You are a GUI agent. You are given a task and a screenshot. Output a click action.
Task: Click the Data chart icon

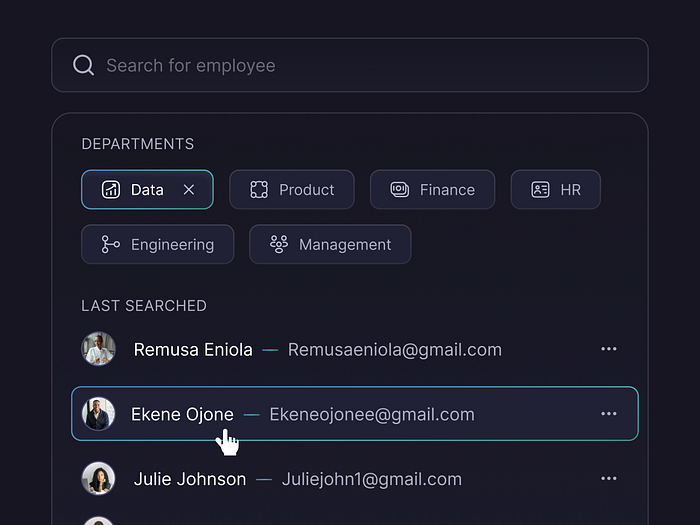(111, 190)
